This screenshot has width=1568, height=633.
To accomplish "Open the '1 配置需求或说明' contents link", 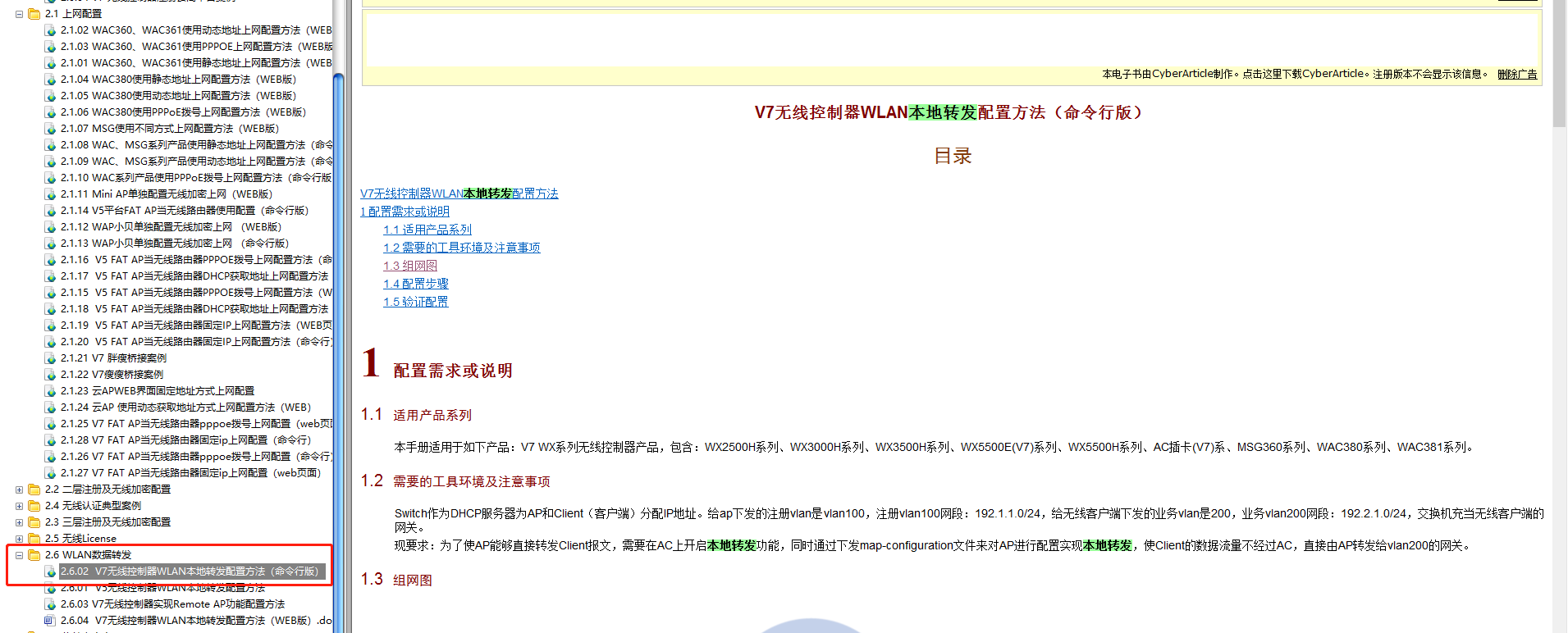I will (x=405, y=212).
